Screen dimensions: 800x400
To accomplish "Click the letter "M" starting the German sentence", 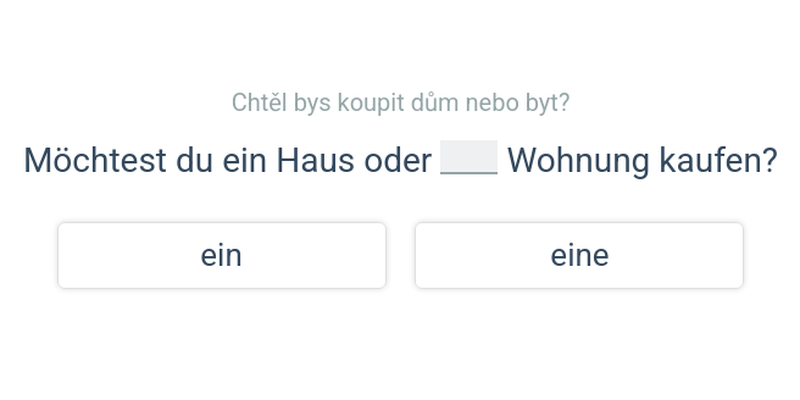I will pyautogui.click(x=38, y=160).
